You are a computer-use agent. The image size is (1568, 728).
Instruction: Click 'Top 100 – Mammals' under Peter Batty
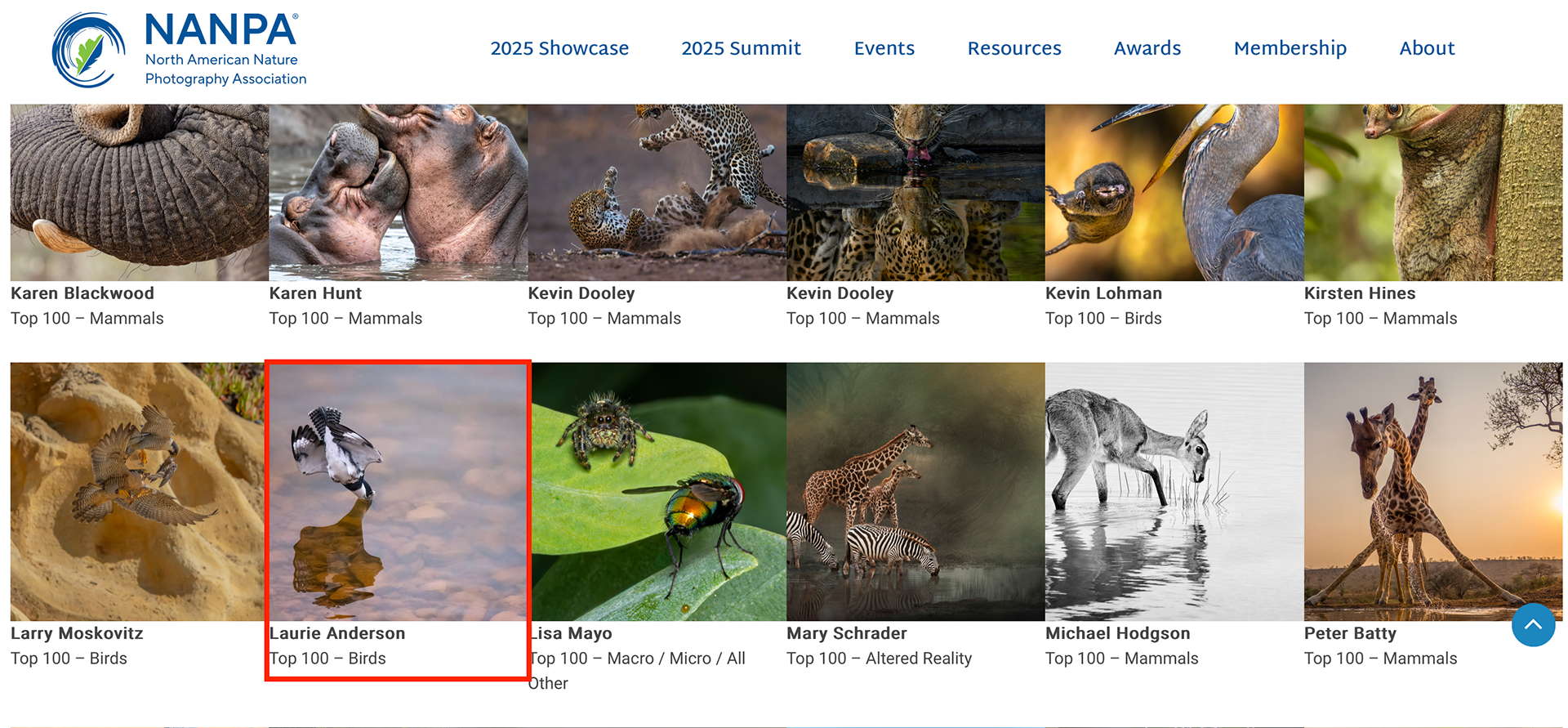(1380, 659)
